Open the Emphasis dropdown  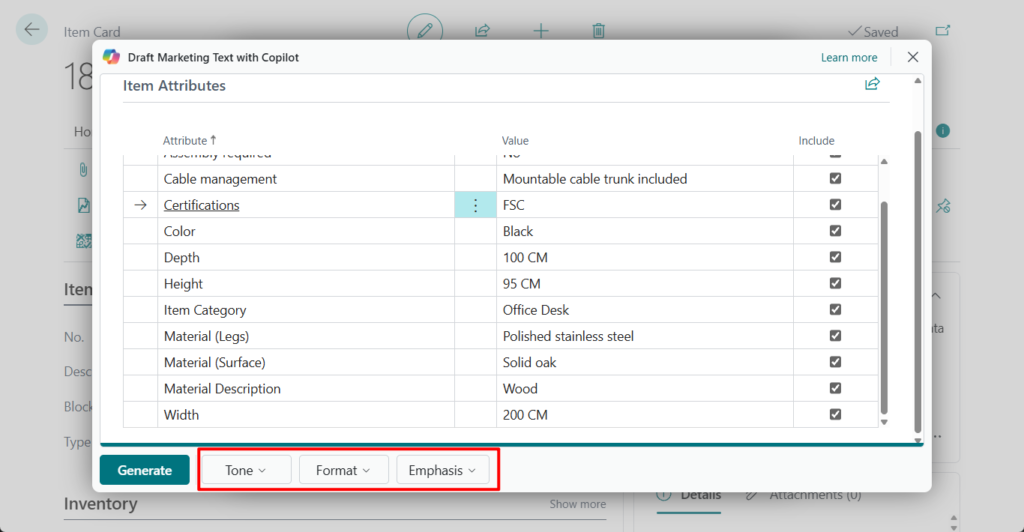(x=442, y=470)
